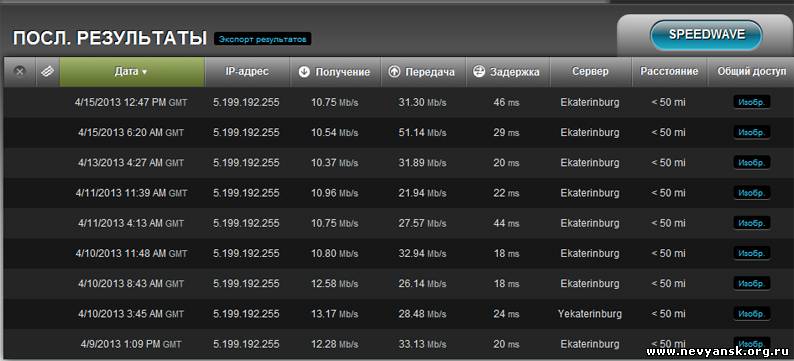Click upload value 51.14 Mb/s
Image resolution: width=794 pixels, height=361 pixels.
422,133
